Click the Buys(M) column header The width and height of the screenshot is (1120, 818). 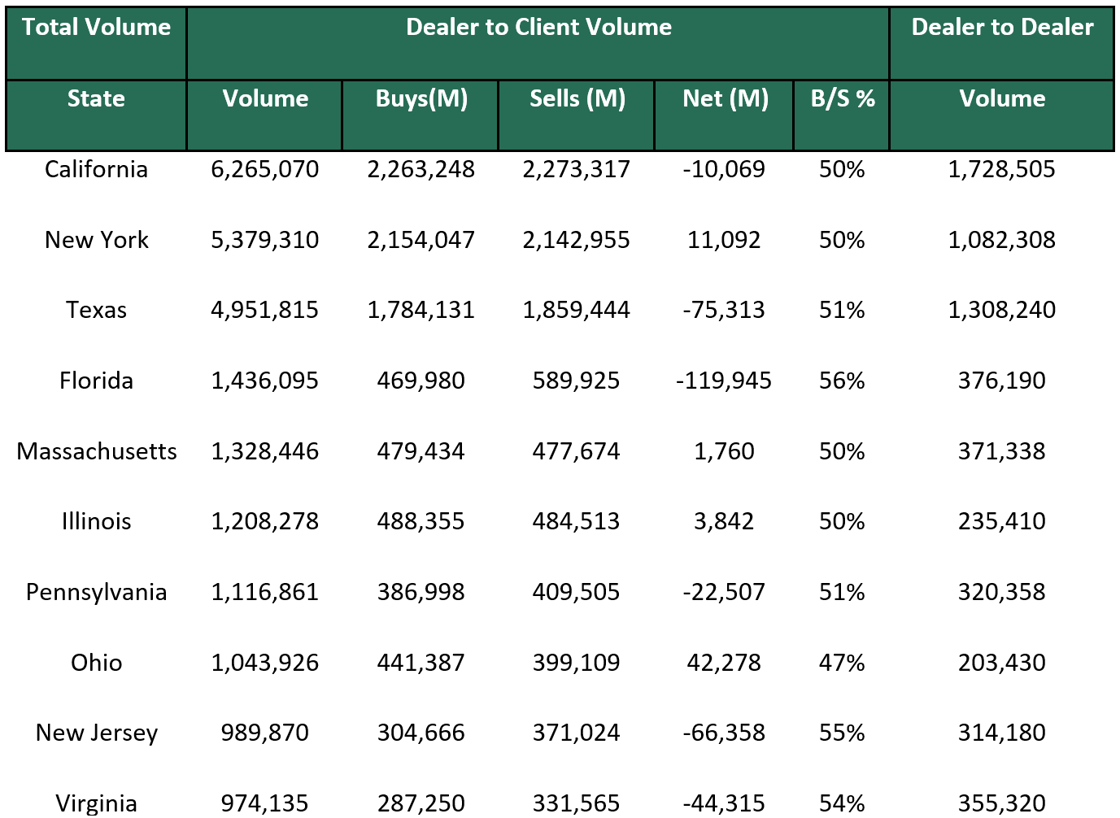420,98
